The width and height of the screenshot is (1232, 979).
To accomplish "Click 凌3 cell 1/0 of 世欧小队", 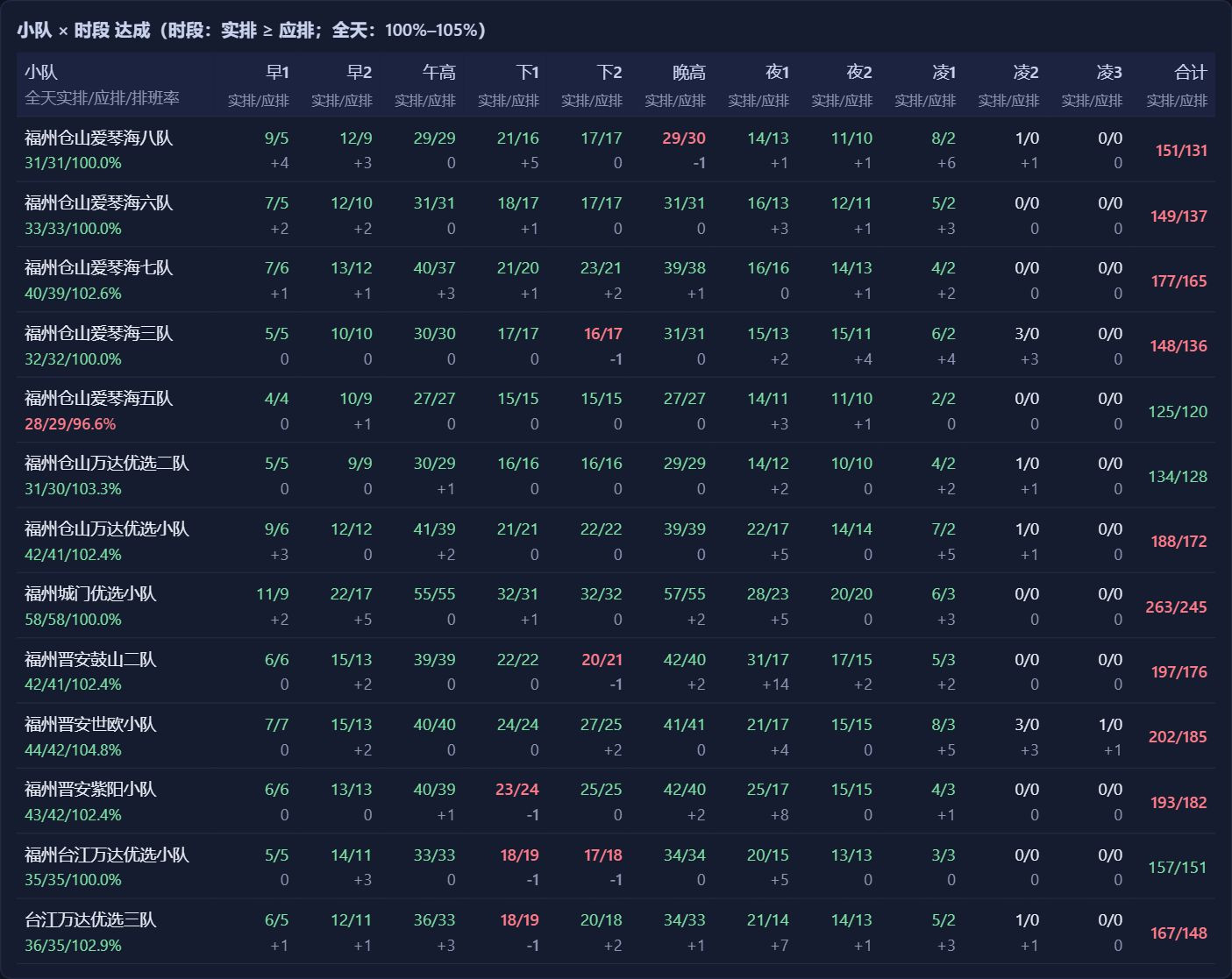I will [x=1110, y=725].
